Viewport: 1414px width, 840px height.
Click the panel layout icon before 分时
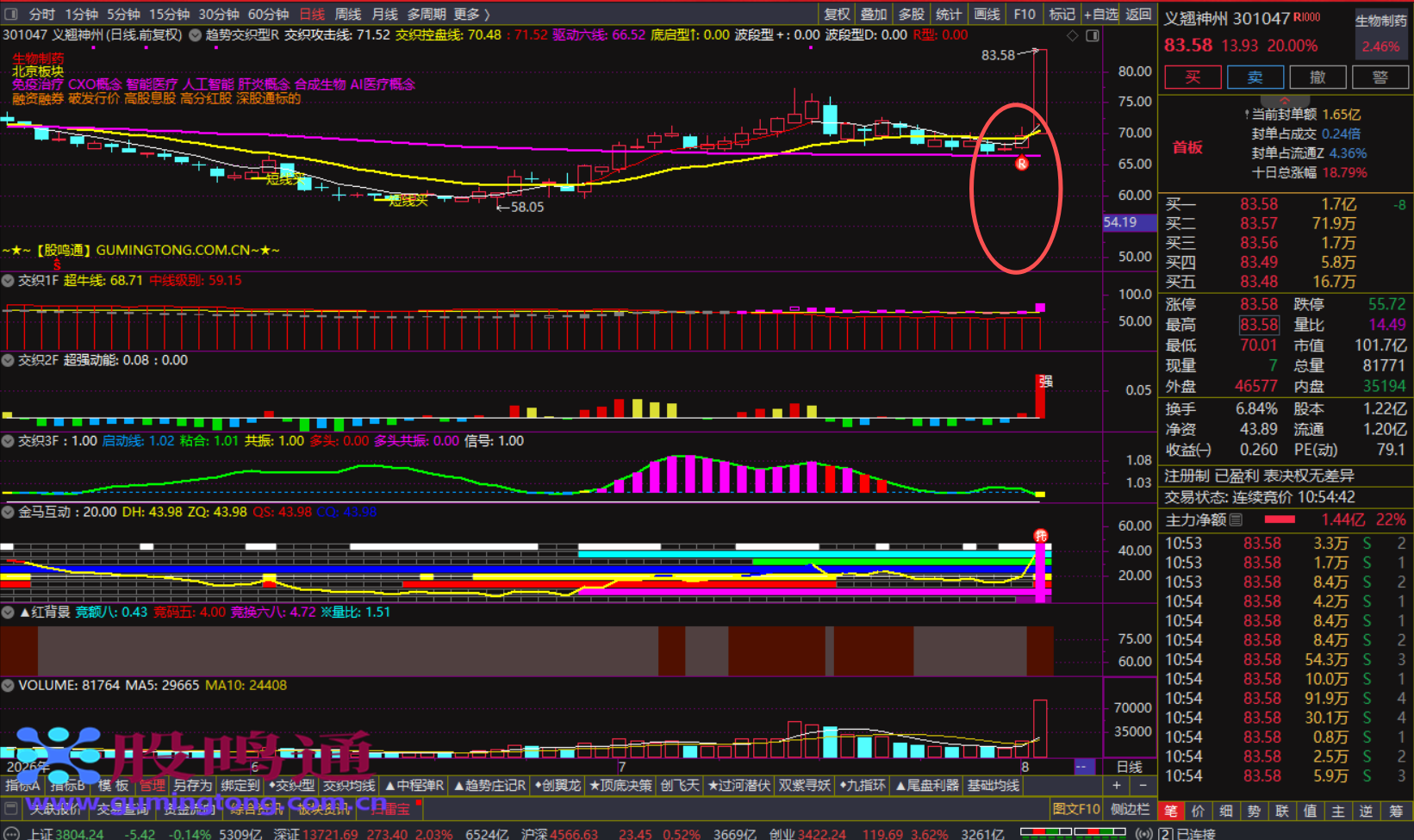[x=11, y=14]
